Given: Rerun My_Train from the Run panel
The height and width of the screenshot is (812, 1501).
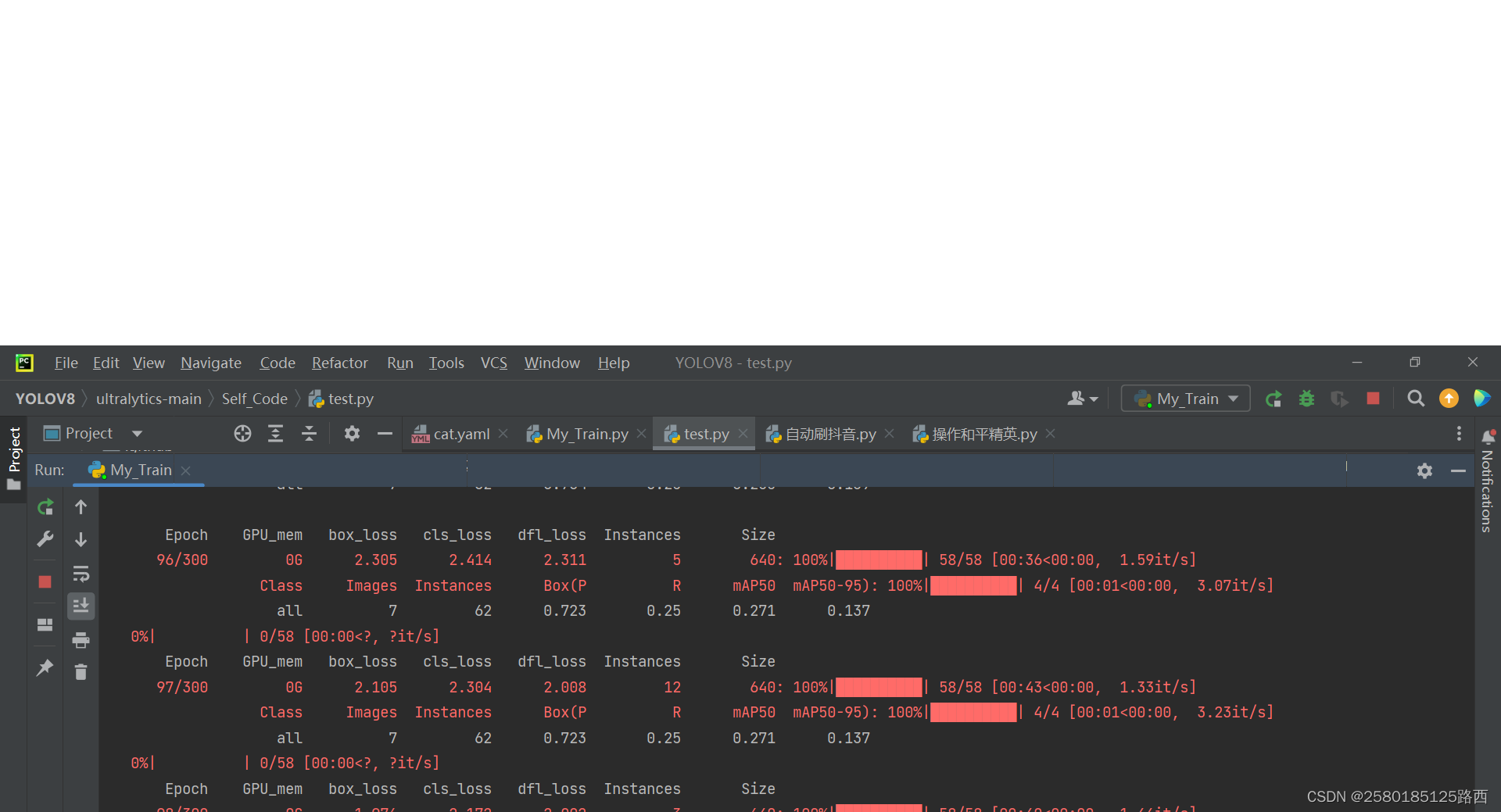Looking at the screenshot, I should (x=45, y=507).
